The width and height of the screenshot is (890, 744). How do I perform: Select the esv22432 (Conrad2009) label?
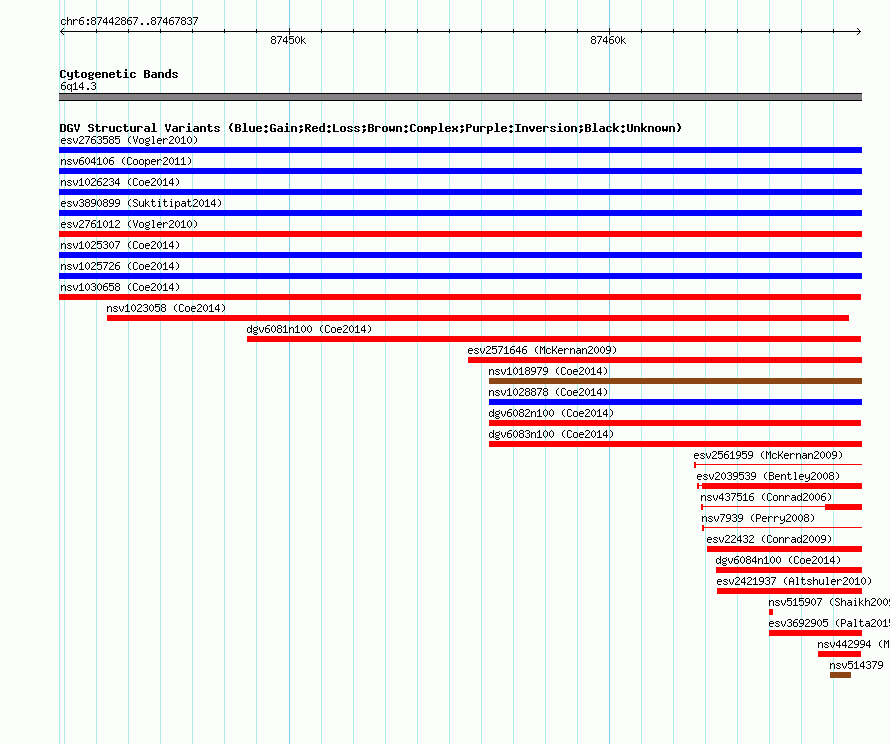(769, 539)
